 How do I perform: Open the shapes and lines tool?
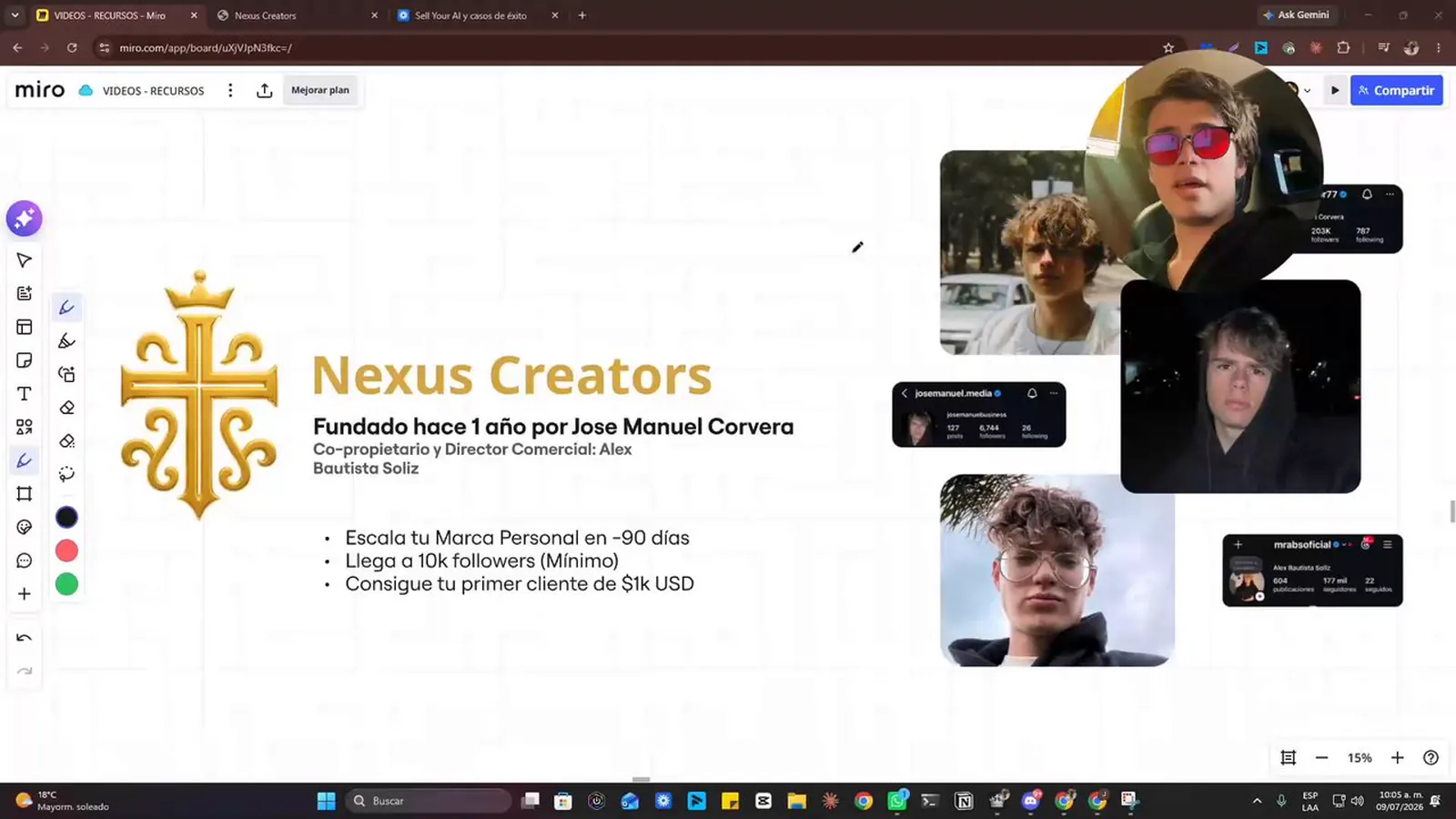pos(25,427)
